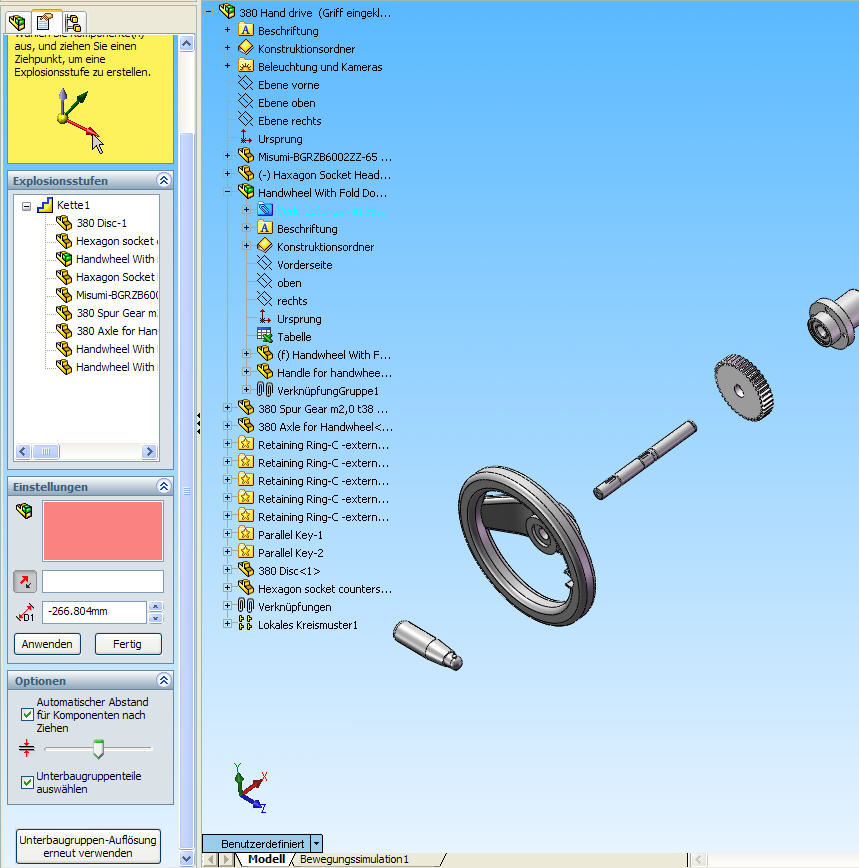Click the axle shaft model in the viewport
Viewport: 859px width, 868px height.
click(x=645, y=459)
